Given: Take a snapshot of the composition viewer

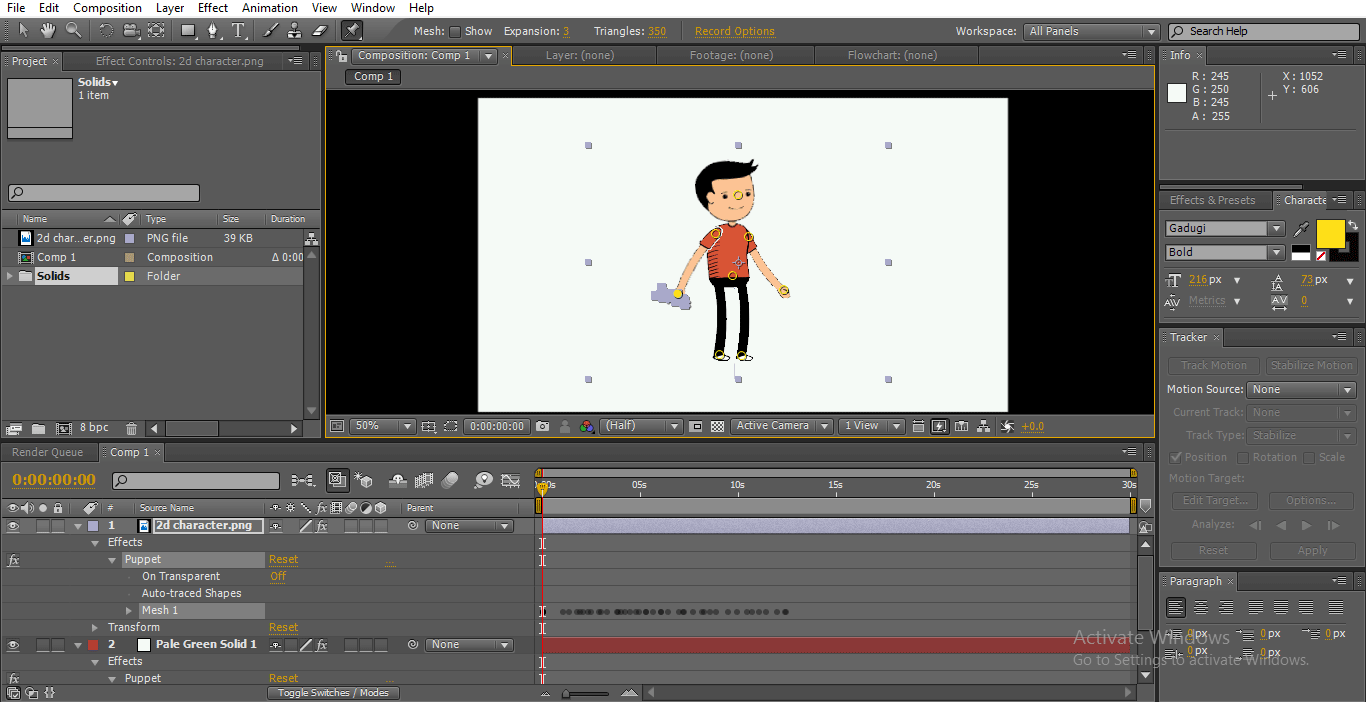Looking at the screenshot, I should click(x=542, y=425).
